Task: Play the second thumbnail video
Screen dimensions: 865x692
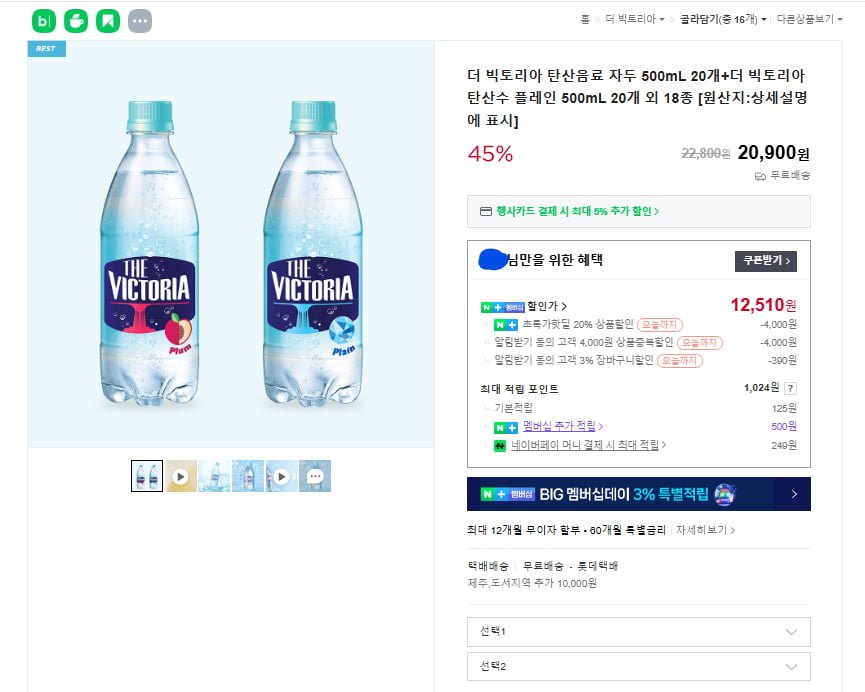Action: [180, 476]
